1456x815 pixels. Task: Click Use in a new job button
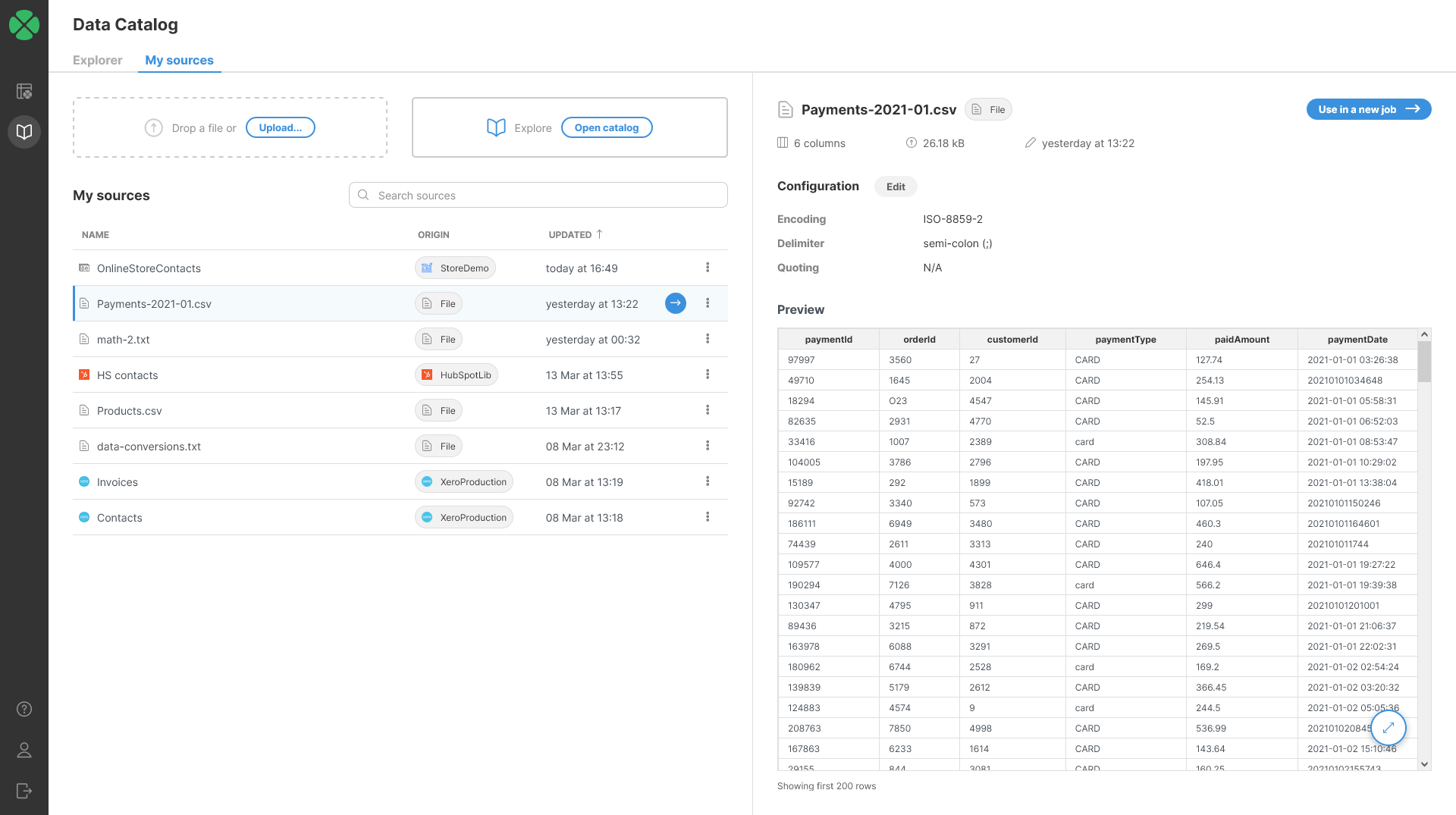click(x=1369, y=109)
